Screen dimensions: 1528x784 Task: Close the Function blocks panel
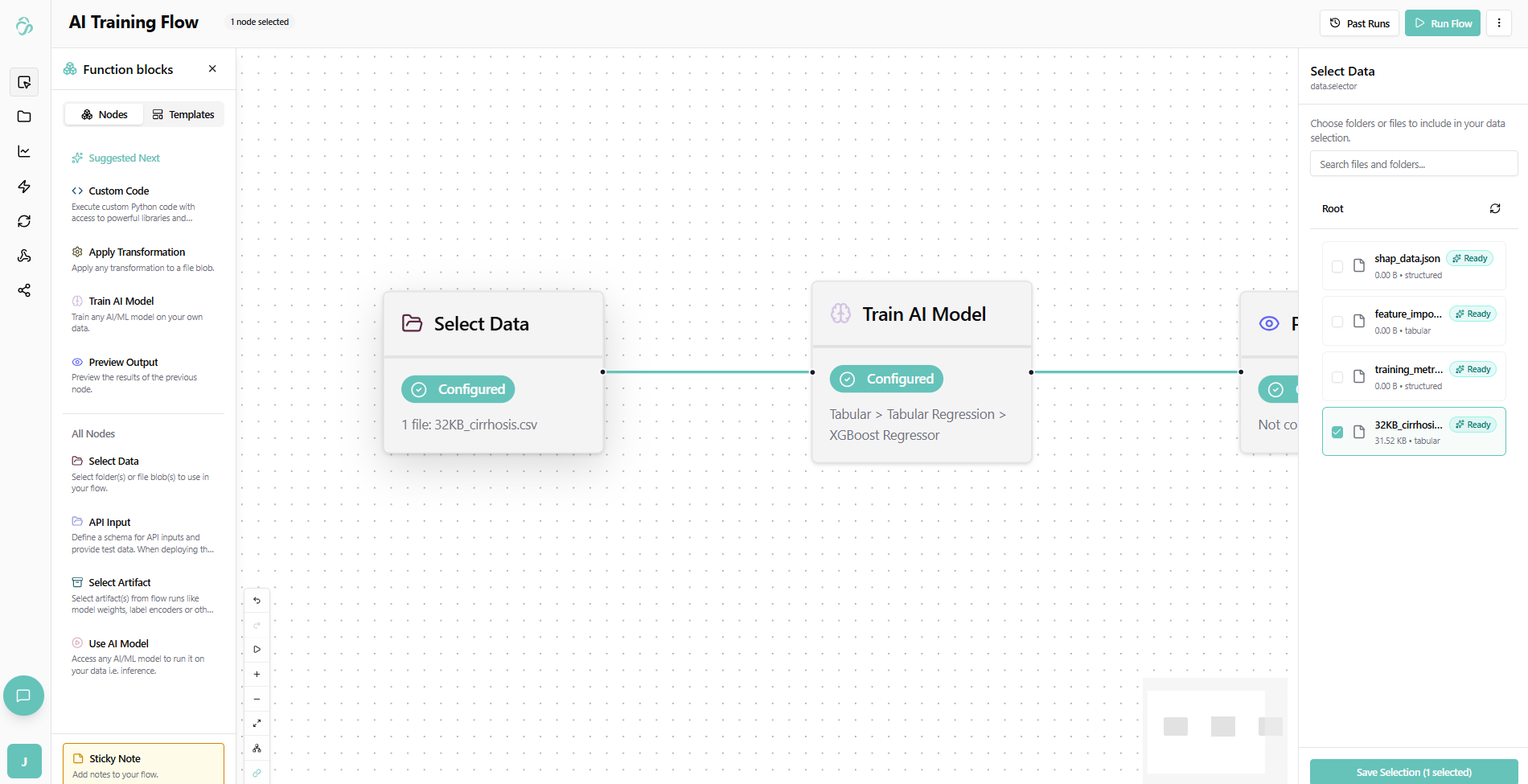click(212, 69)
